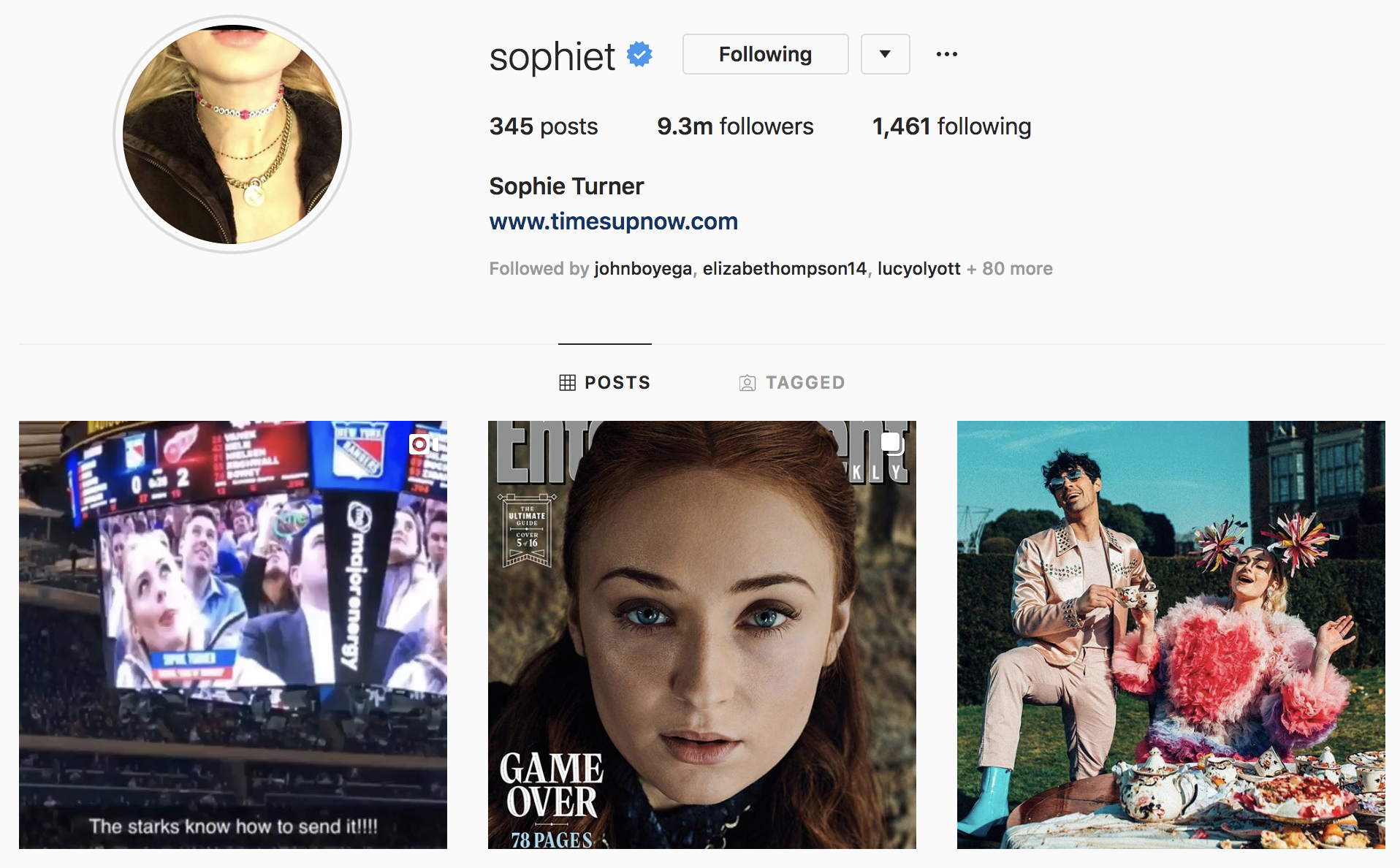
Task: Click the multi-image carousel icon on magazine post
Action: [x=892, y=443]
